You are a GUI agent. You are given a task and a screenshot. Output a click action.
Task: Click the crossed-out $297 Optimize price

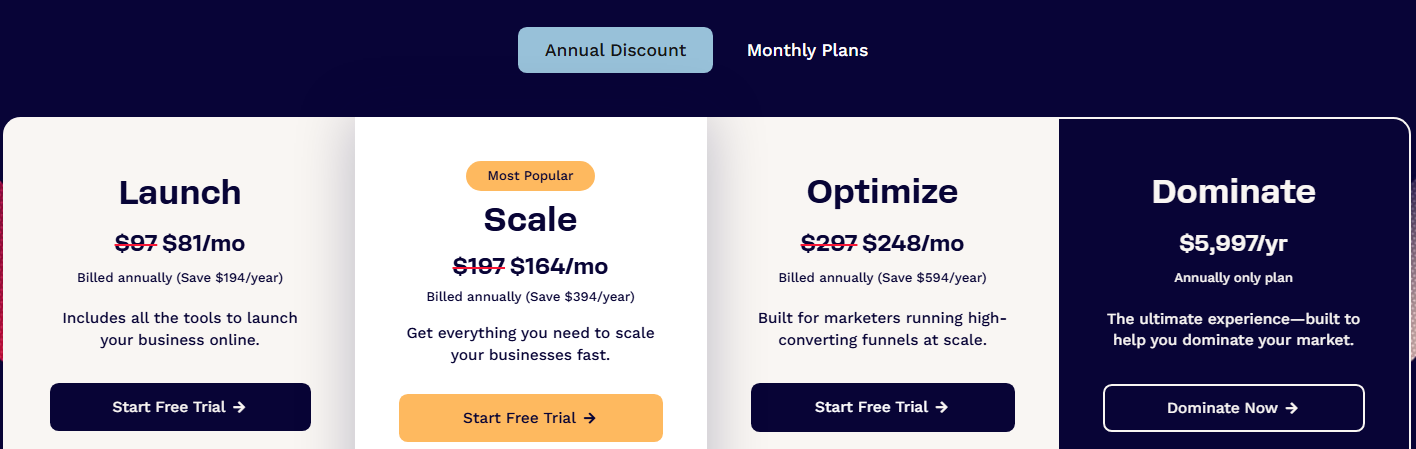829,243
